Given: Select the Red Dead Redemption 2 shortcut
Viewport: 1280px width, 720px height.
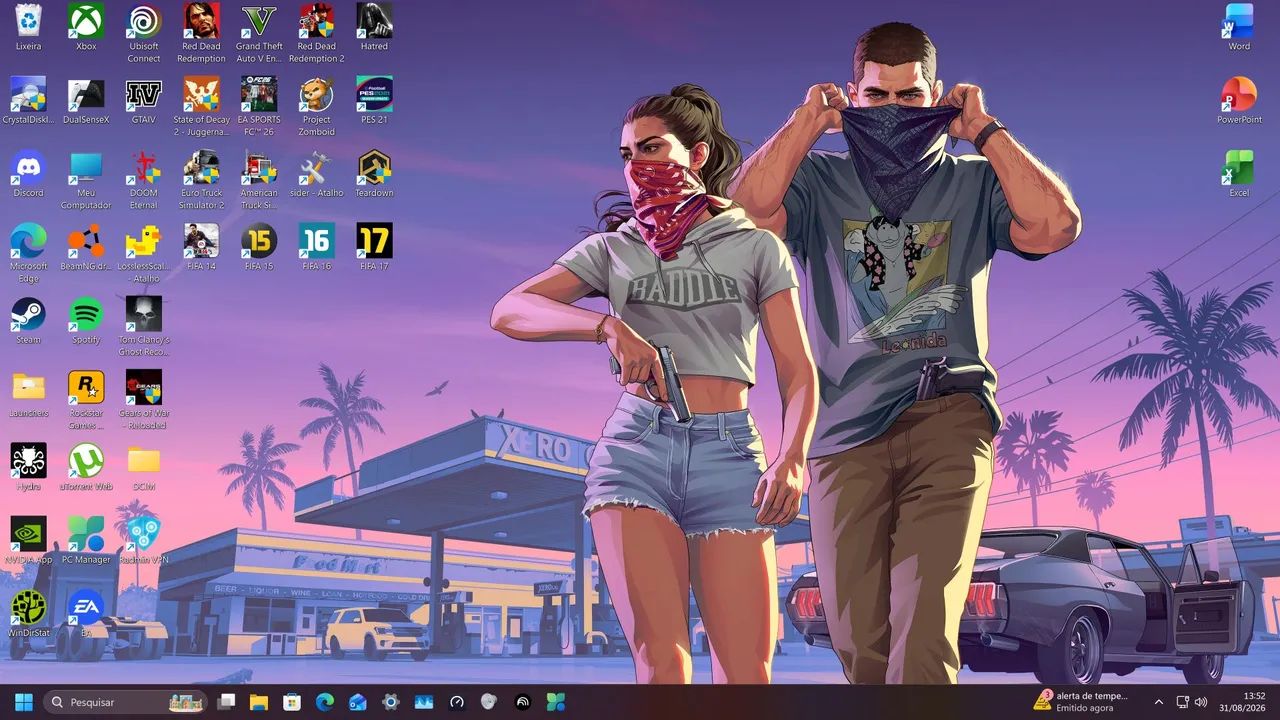Looking at the screenshot, I should 316,33.
